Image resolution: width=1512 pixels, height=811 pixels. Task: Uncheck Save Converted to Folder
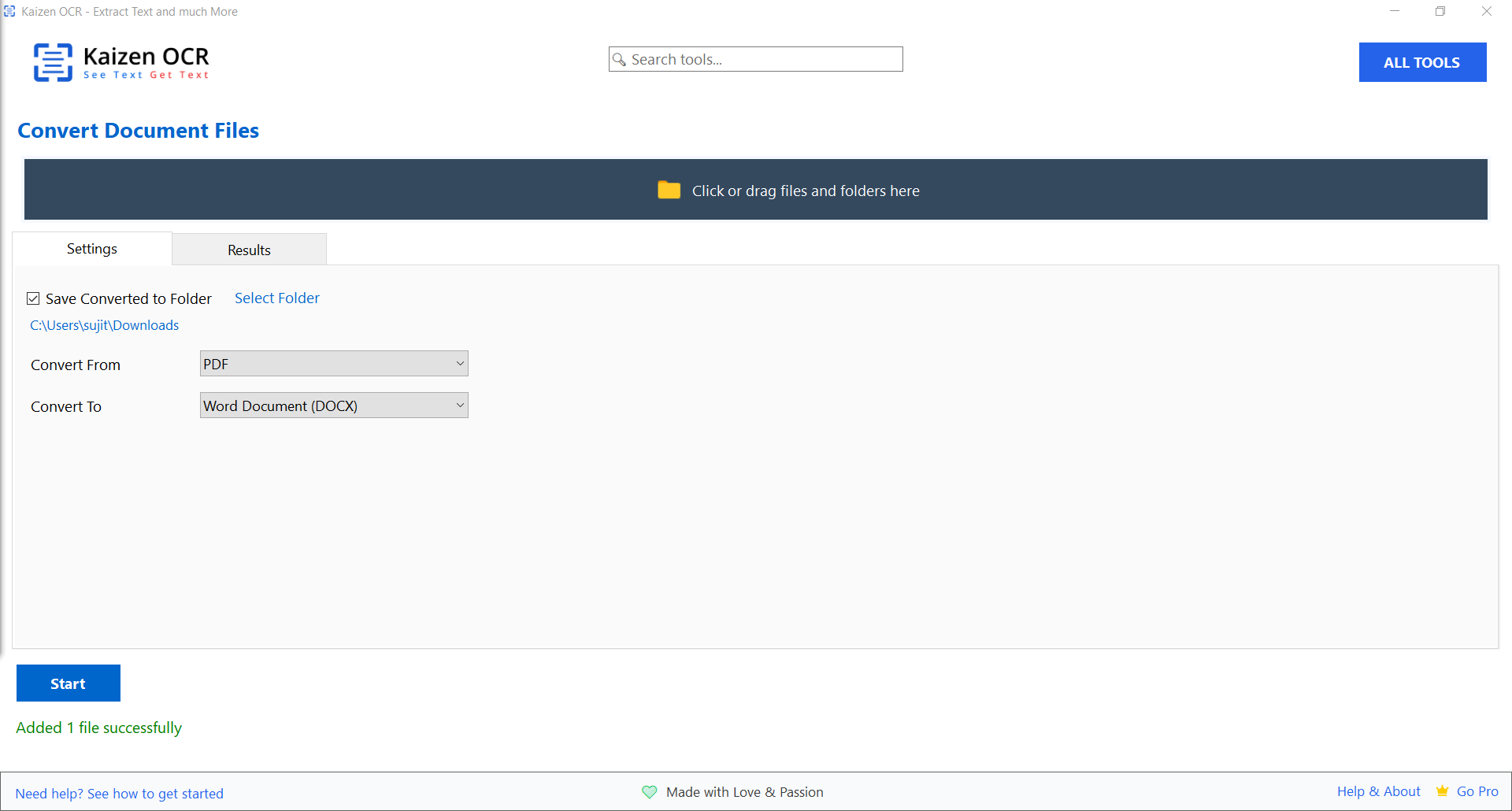coord(33,298)
